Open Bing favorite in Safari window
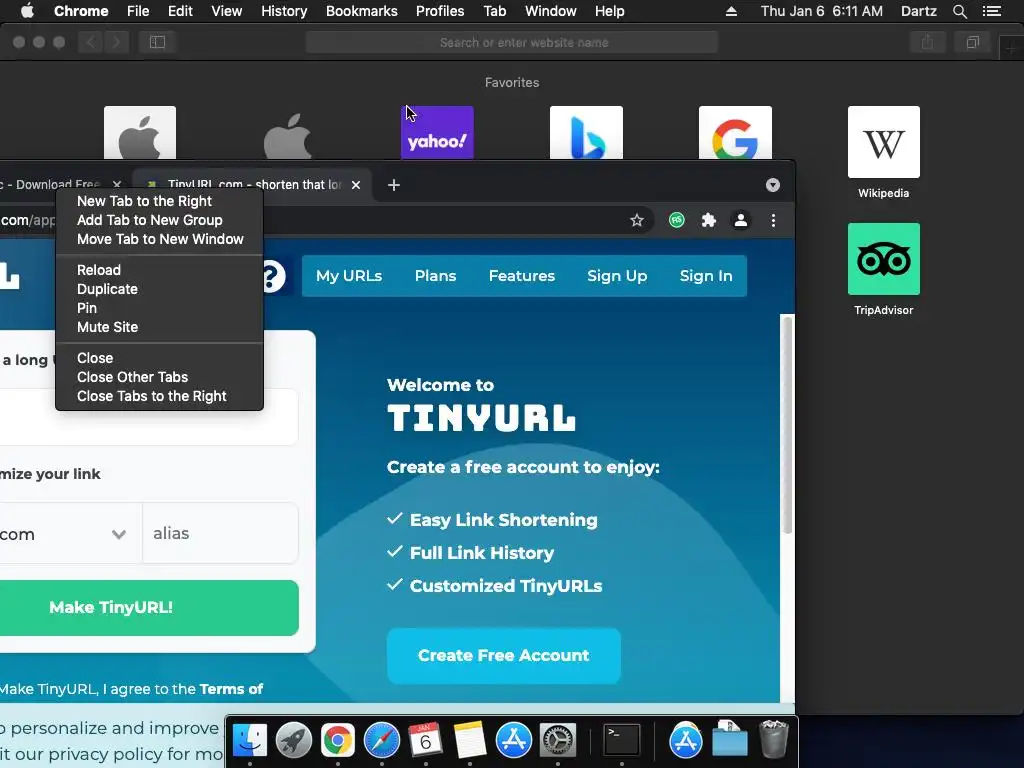The image size is (1024, 768). point(586,133)
